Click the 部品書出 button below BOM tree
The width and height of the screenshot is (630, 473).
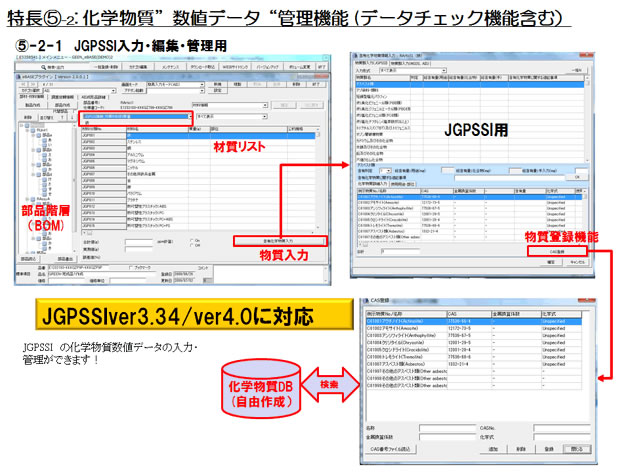click(x=64, y=259)
